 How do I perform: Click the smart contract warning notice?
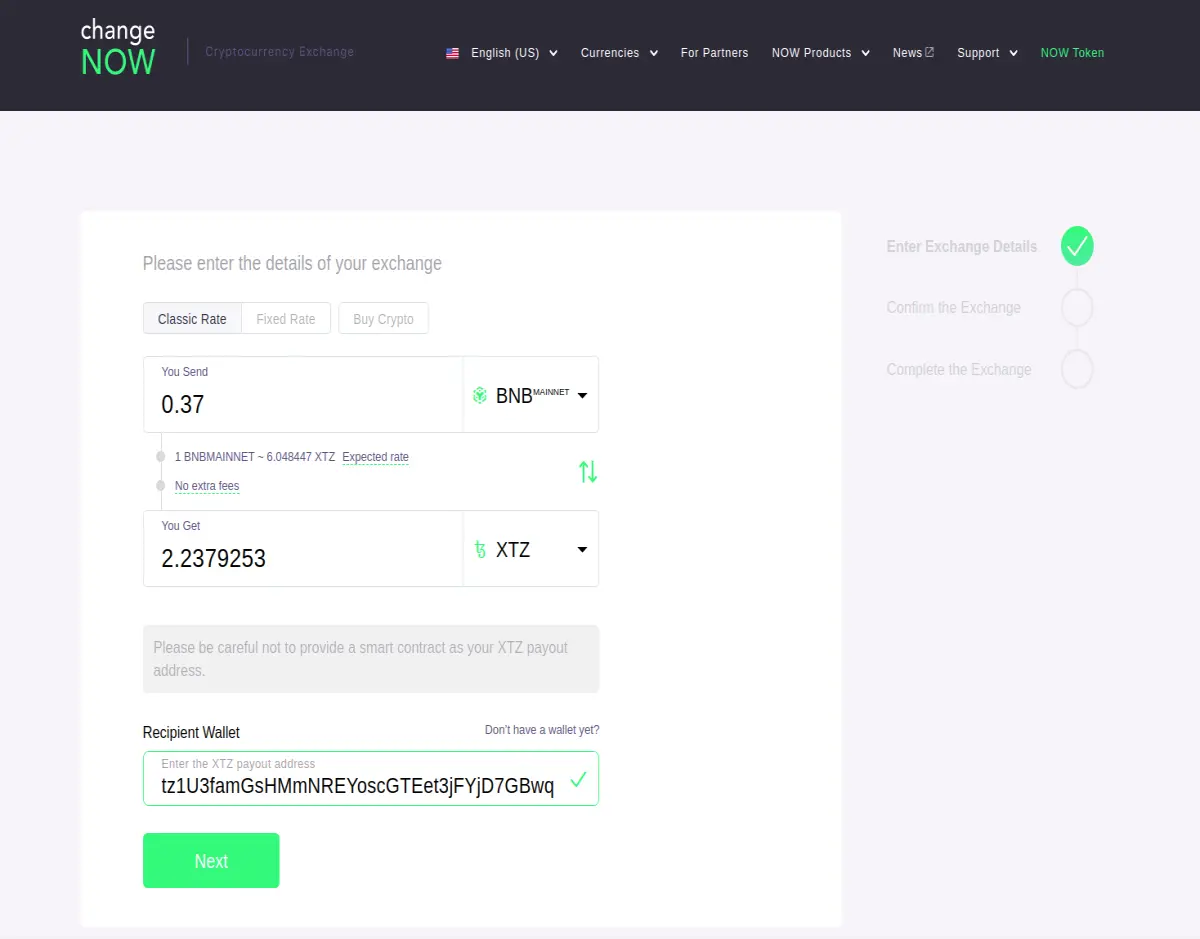(x=371, y=659)
